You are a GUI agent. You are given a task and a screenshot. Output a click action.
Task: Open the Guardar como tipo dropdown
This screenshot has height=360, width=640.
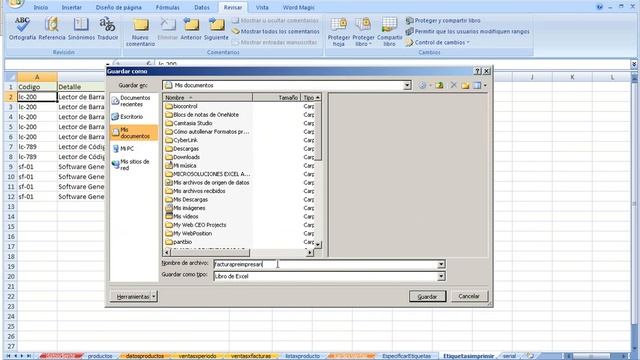(x=441, y=276)
